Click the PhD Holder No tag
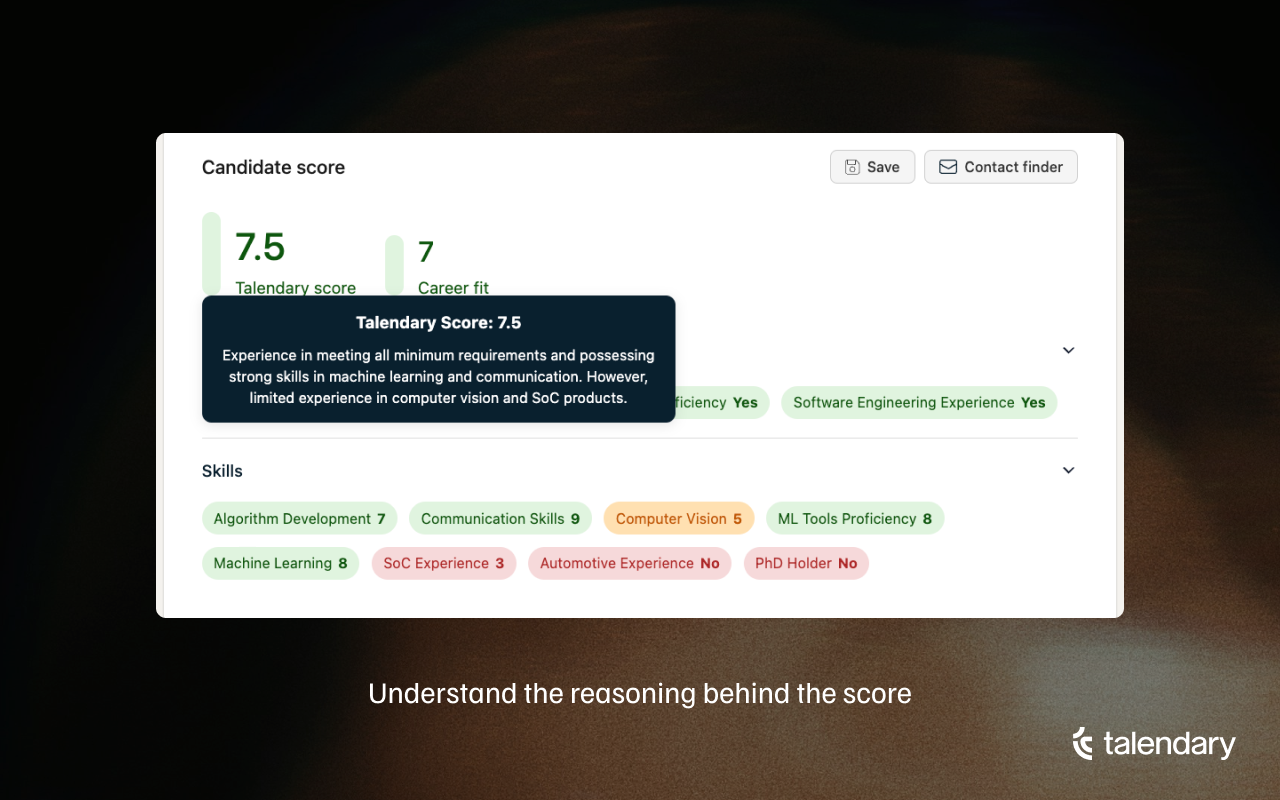This screenshot has width=1280, height=800. click(806, 563)
